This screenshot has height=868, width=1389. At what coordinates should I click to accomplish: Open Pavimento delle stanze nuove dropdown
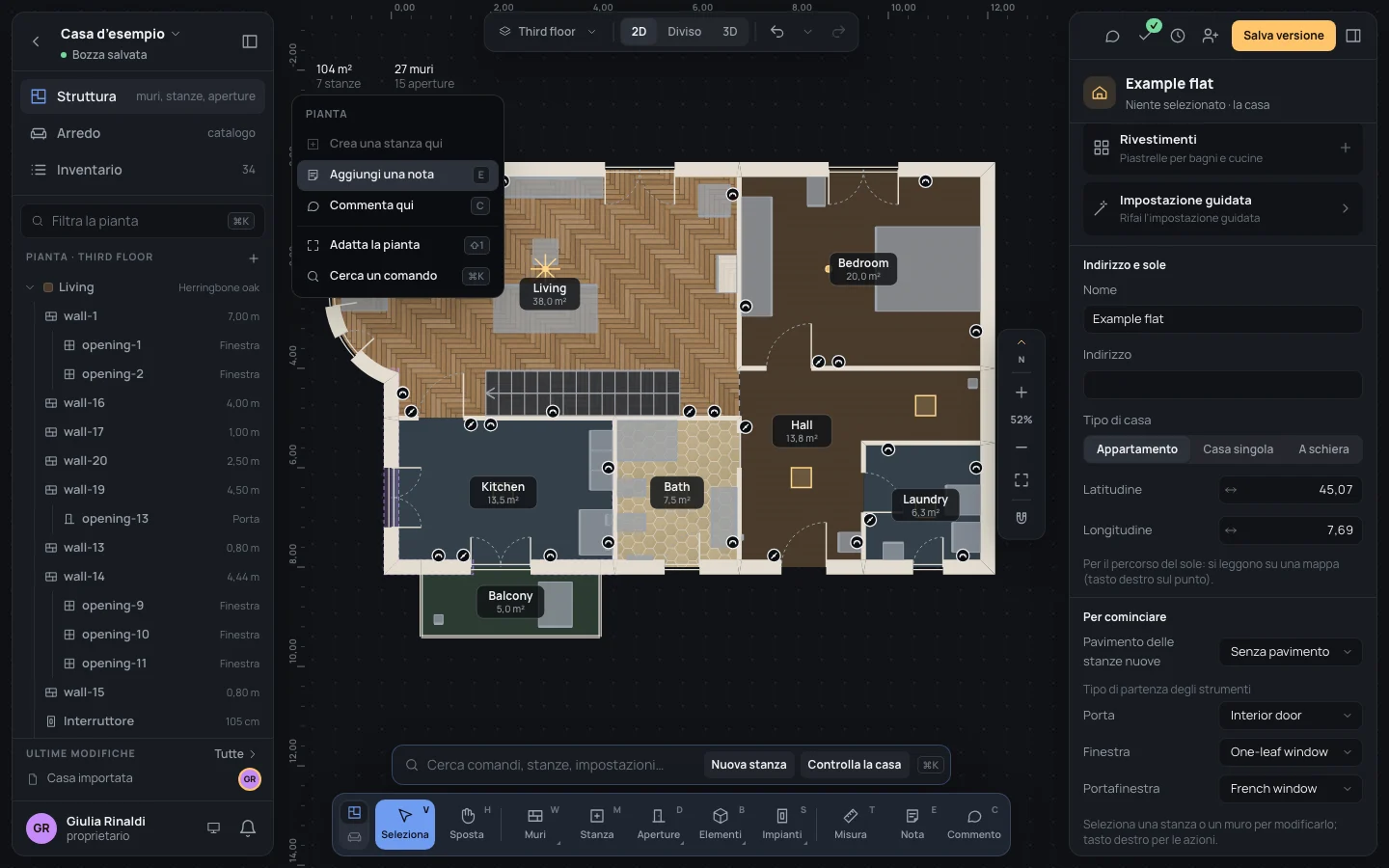[1291, 652]
